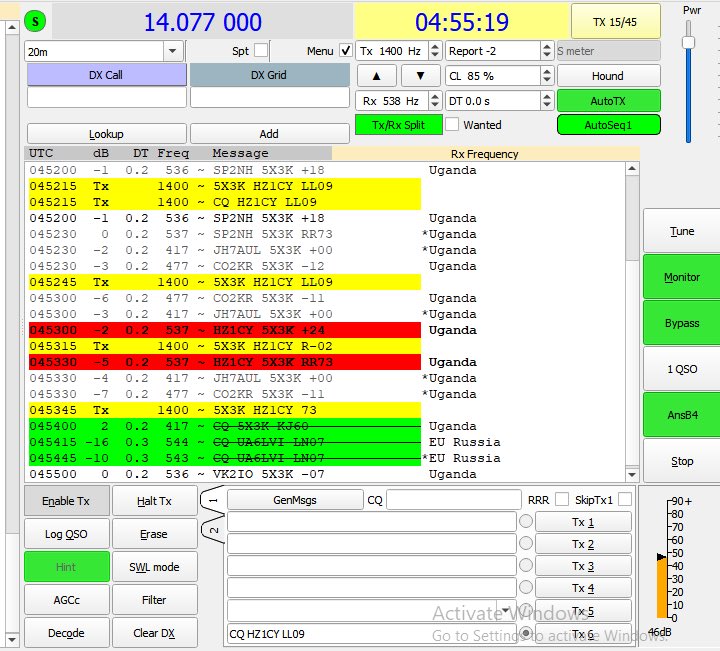Adjust the DT 0.0 s spinner arrows
Viewport: 720px width, 651px height.
click(x=546, y=101)
